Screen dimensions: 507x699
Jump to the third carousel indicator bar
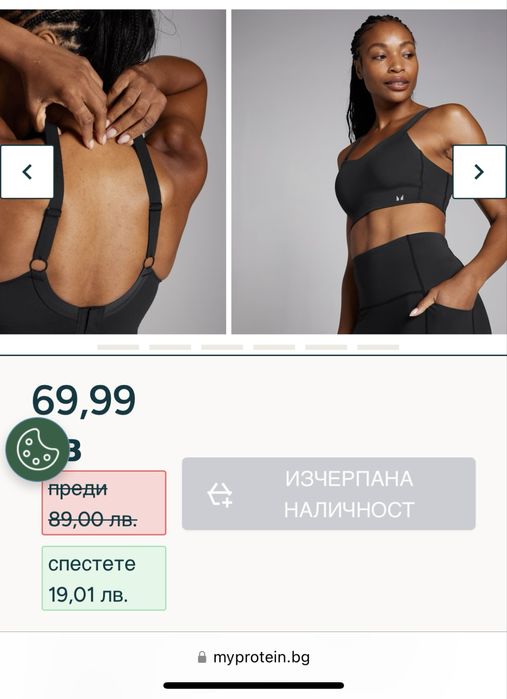coord(222,347)
